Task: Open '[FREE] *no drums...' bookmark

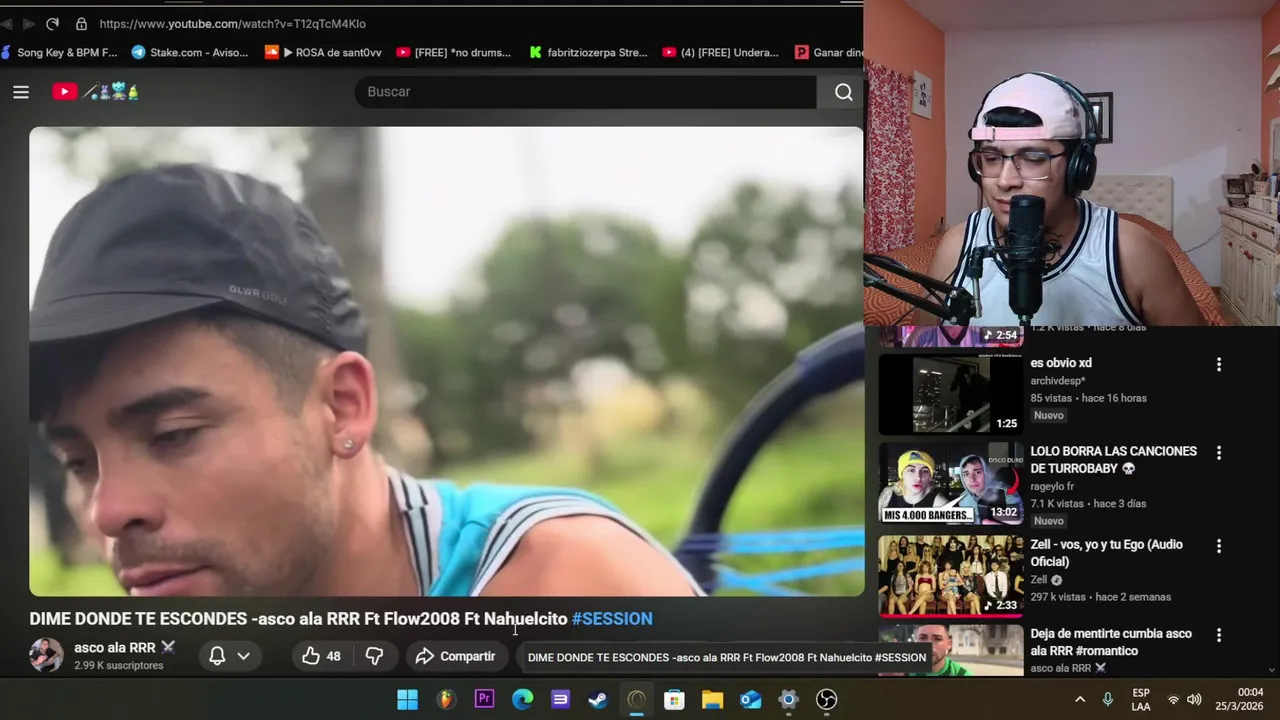Action: tap(454, 52)
